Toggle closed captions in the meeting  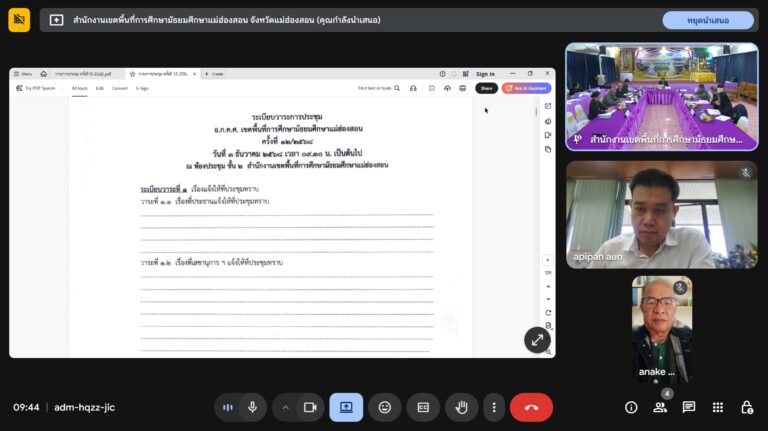coord(423,407)
